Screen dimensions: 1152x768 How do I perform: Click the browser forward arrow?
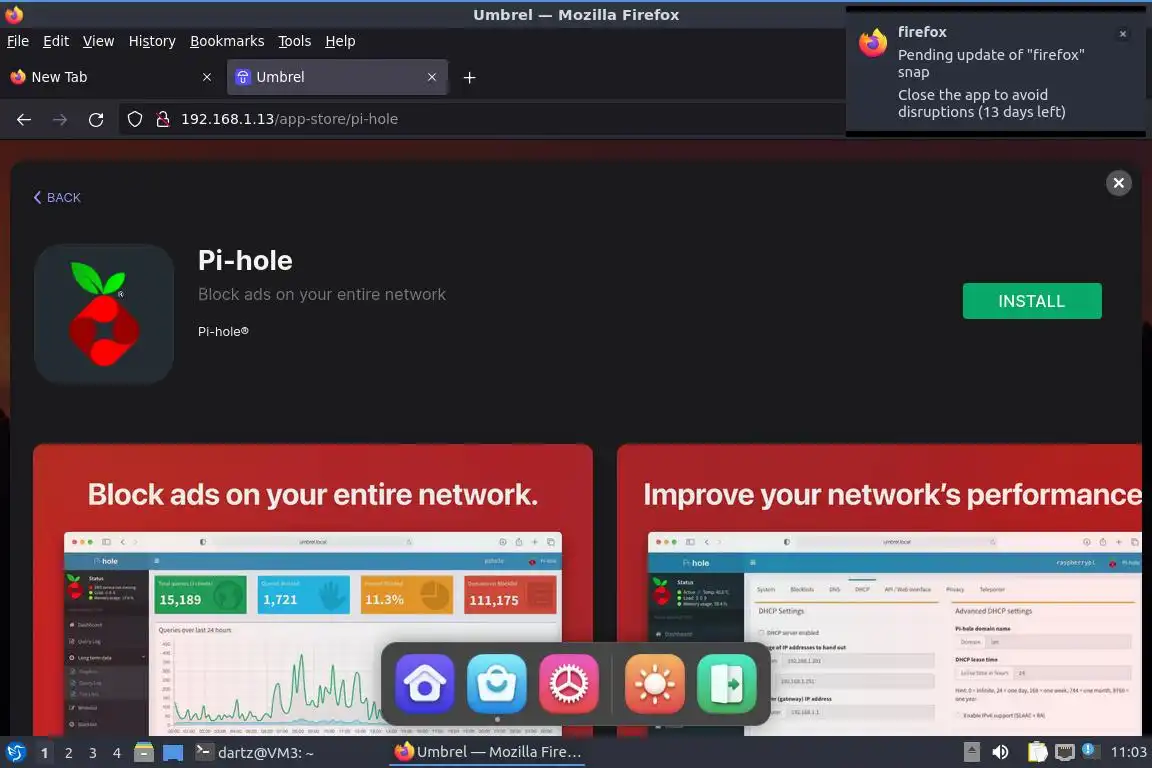(x=60, y=119)
